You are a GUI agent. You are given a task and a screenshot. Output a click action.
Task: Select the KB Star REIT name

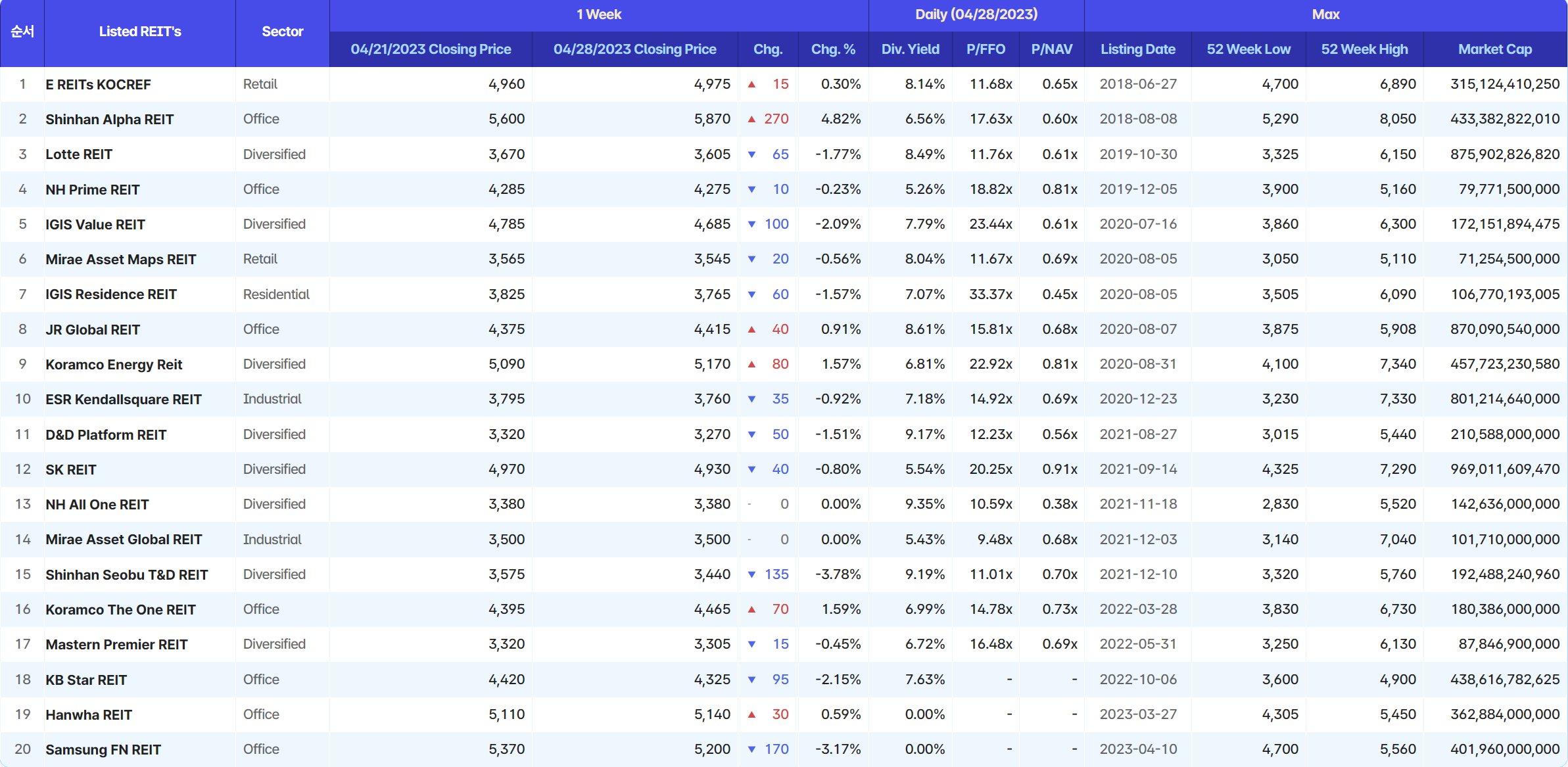tap(86, 680)
